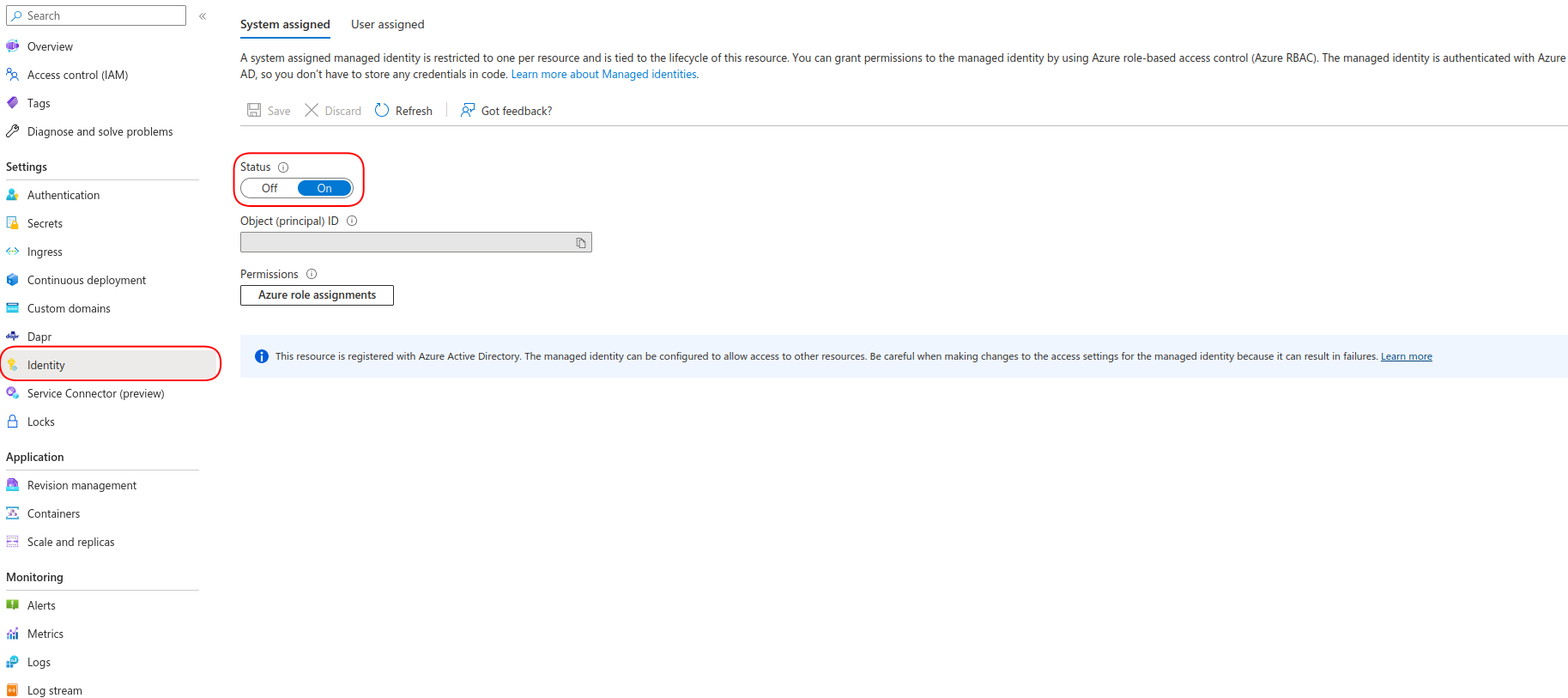Click Learn more in the info banner

click(x=1406, y=356)
